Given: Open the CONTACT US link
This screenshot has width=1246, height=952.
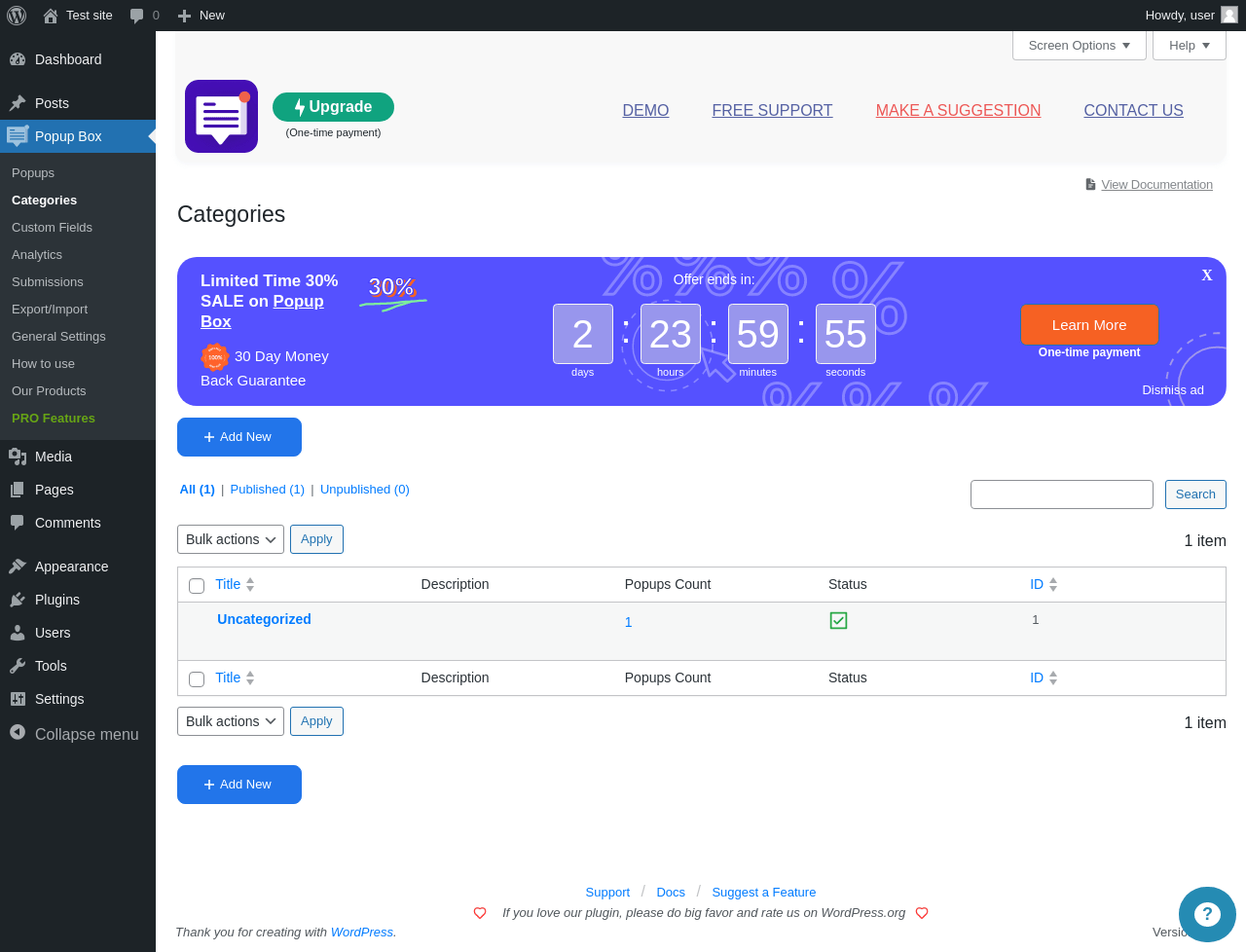Looking at the screenshot, I should click(1133, 111).
